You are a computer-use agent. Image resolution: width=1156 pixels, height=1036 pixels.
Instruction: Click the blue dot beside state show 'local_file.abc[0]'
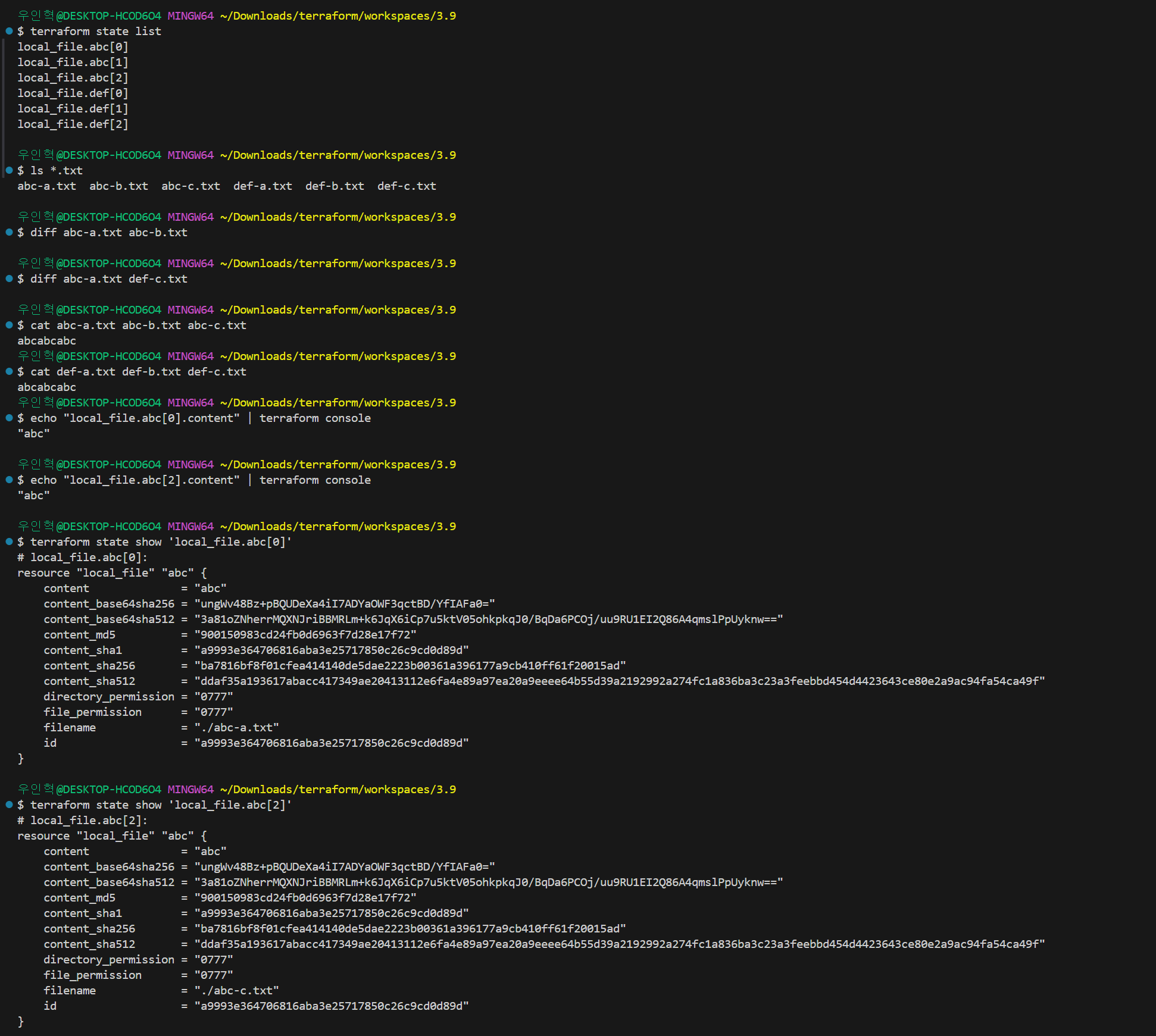tap(9, 542)
